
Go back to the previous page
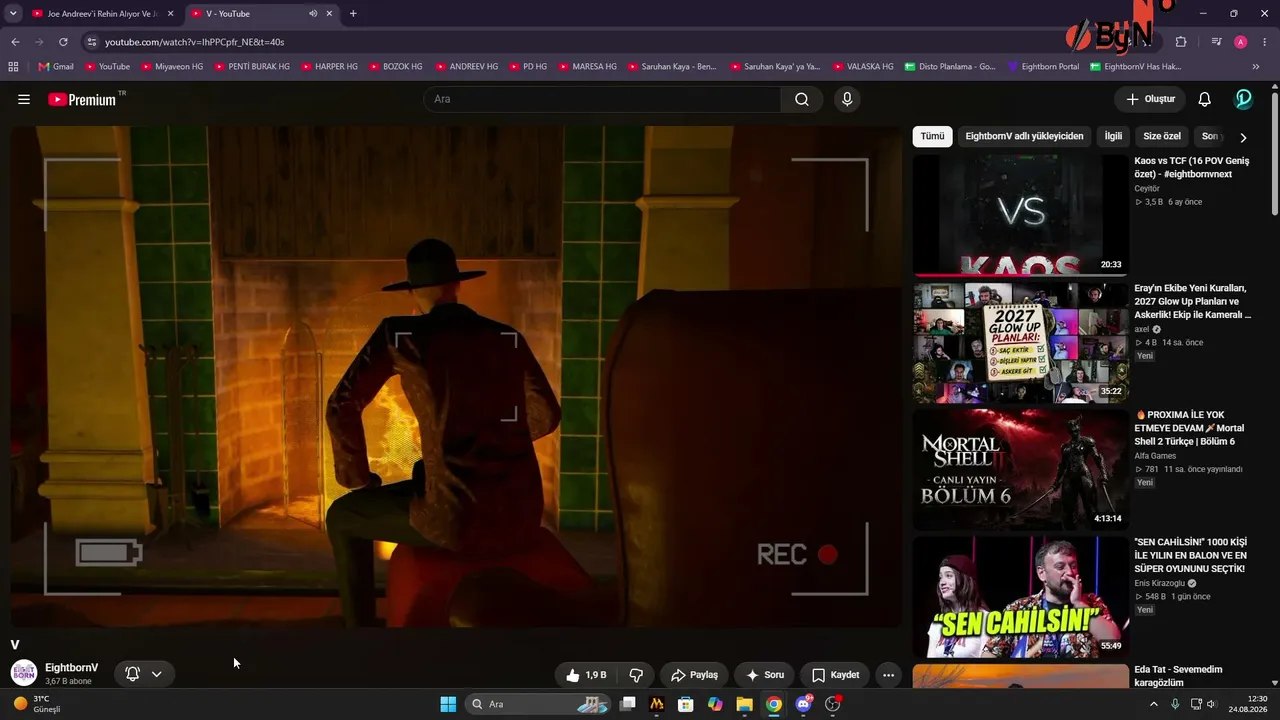point(15,42)
